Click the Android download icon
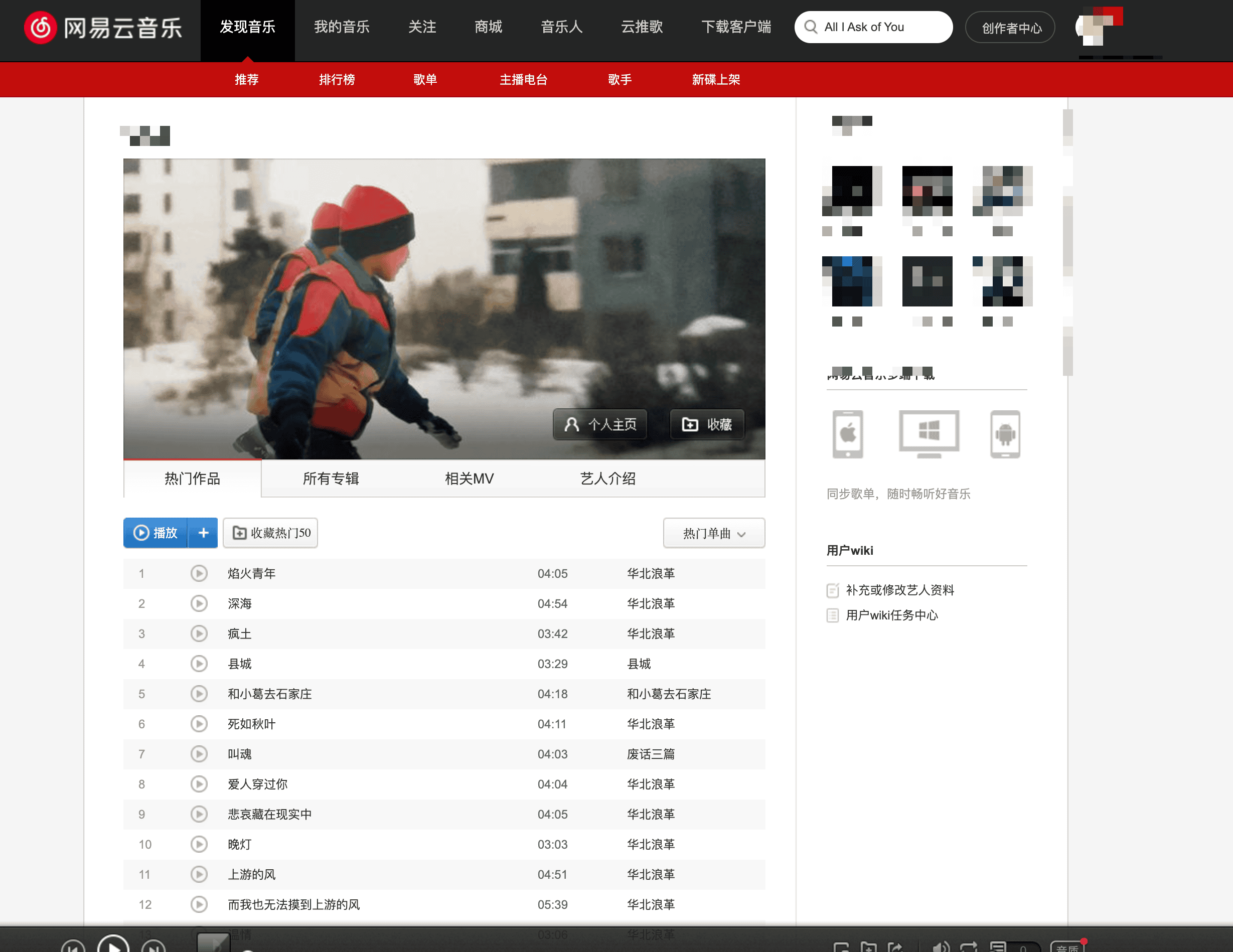The width and height of the screenshot is (1233, 952). click(1005, 434)
